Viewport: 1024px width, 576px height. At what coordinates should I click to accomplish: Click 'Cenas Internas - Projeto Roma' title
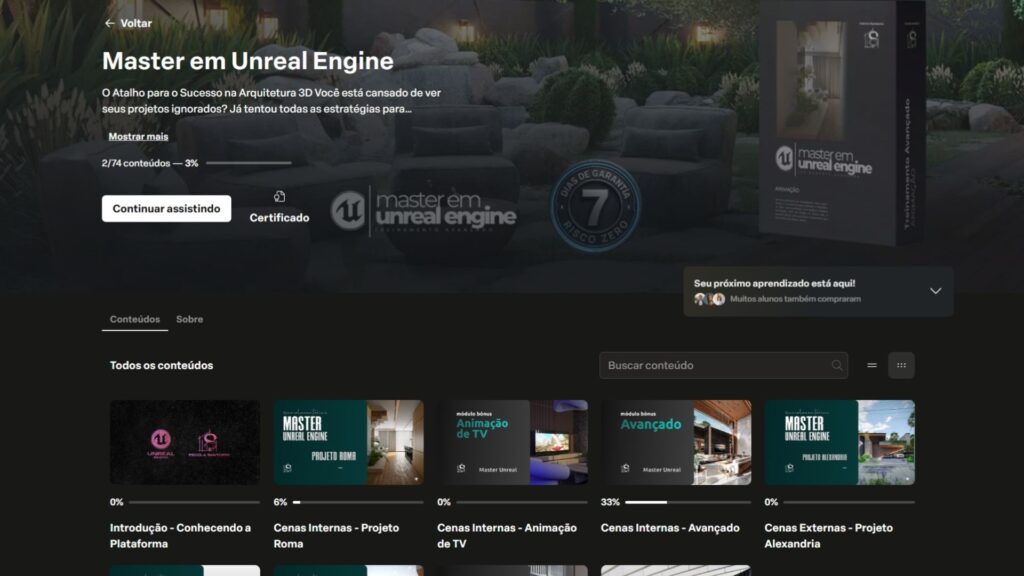tap(336, 536)
